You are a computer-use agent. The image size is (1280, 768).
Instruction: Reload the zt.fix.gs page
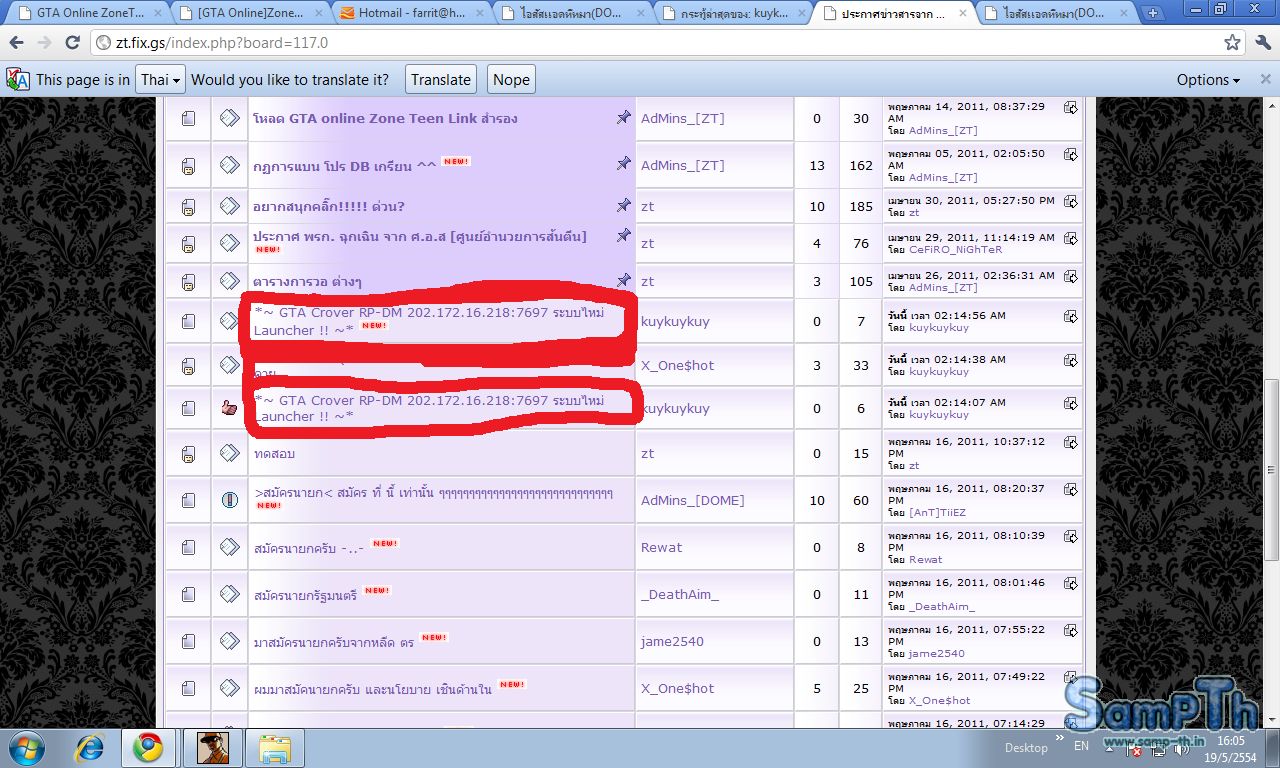tap(72, 43)
